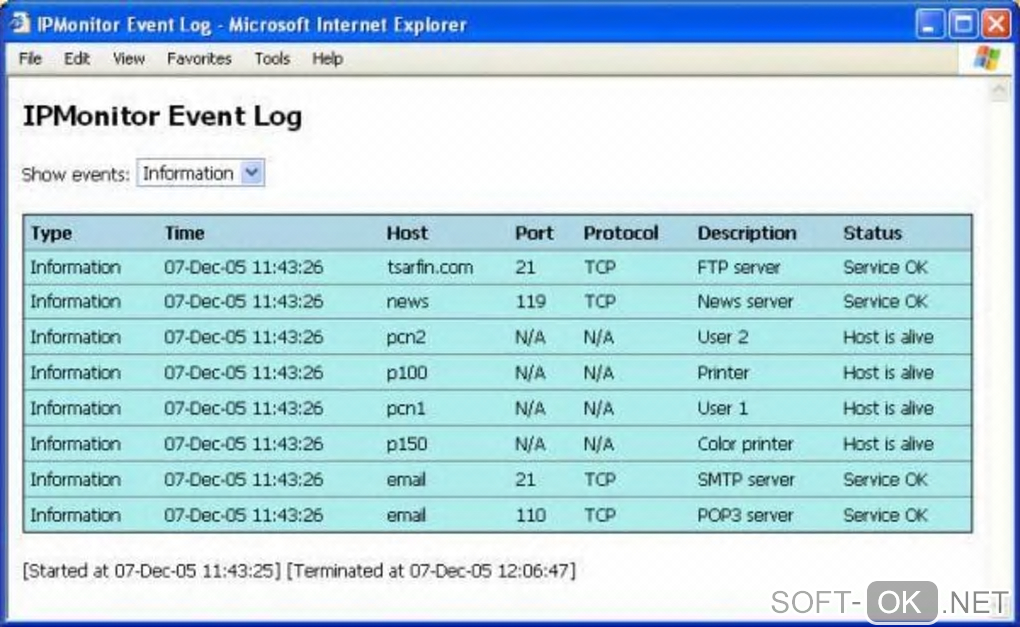Click the Port column header

(x=534, y=233)
